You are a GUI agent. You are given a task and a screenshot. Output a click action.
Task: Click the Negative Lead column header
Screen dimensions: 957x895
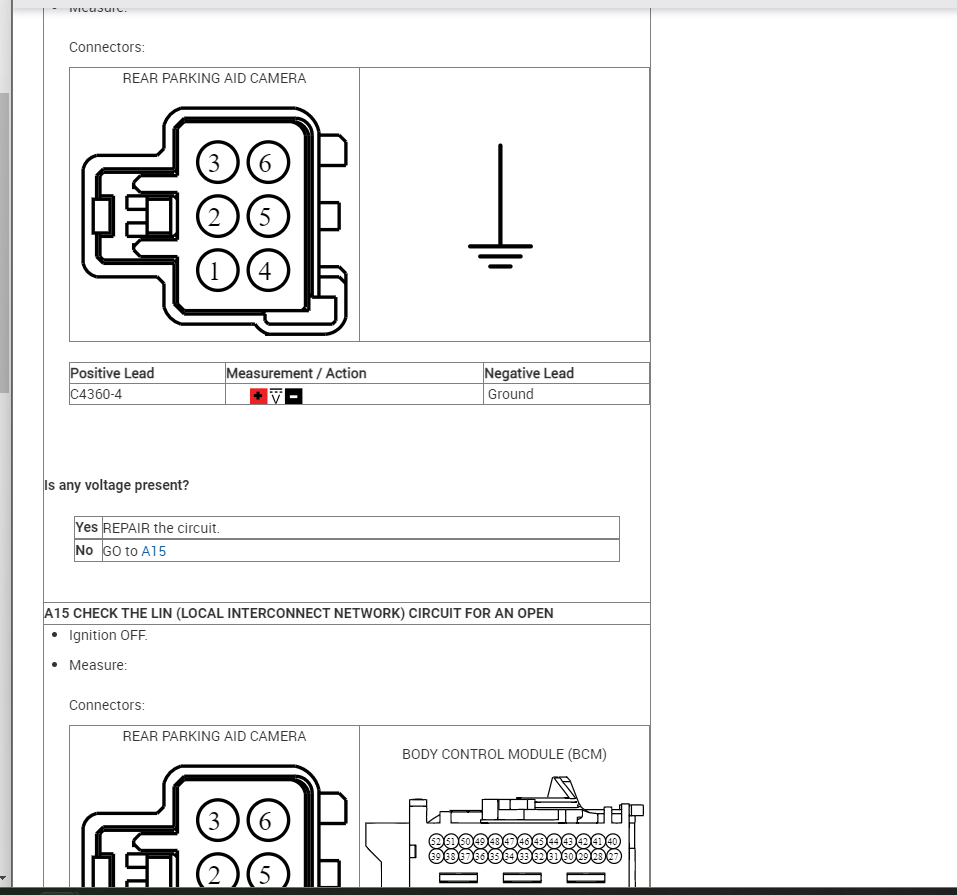click(x=566, y=373)
